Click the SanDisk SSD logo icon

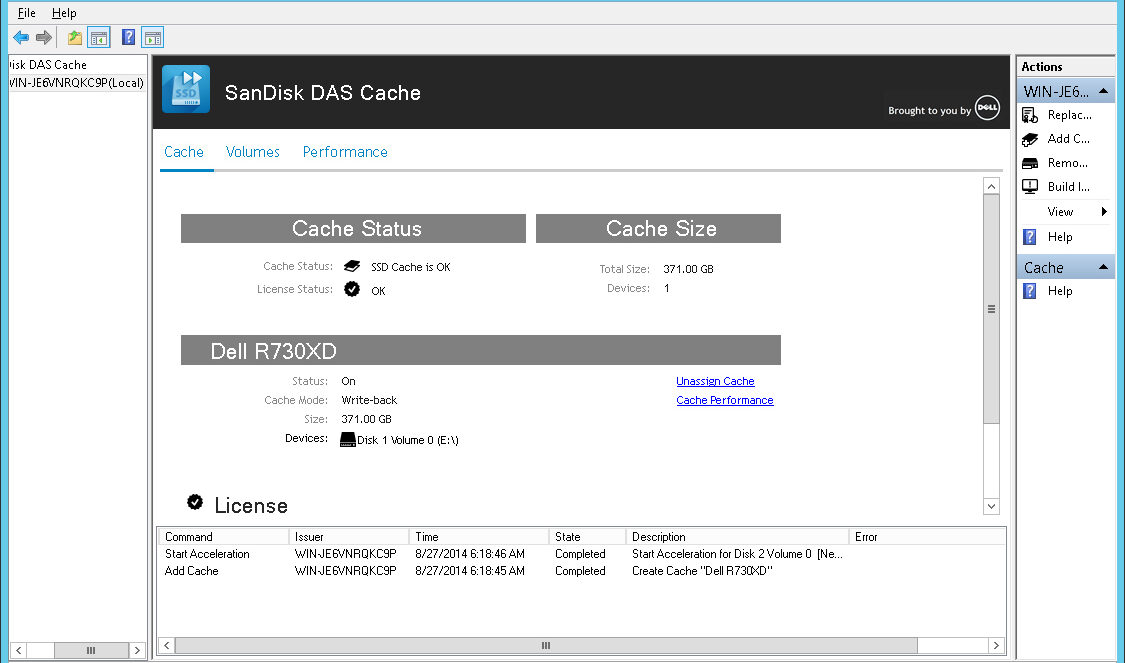[x=186, y=89]
